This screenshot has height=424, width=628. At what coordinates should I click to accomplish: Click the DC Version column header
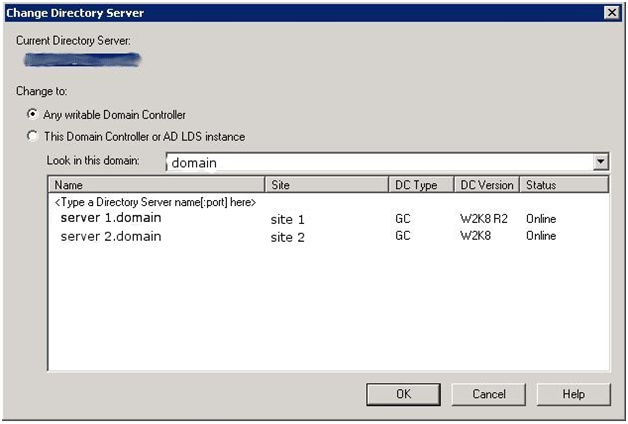[x=486, y=185]
